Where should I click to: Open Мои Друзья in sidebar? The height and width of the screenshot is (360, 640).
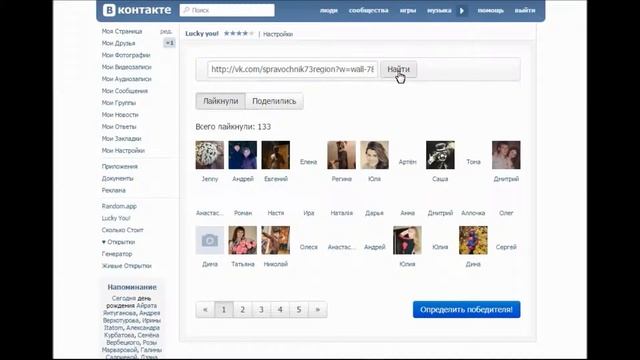[118, 43]
